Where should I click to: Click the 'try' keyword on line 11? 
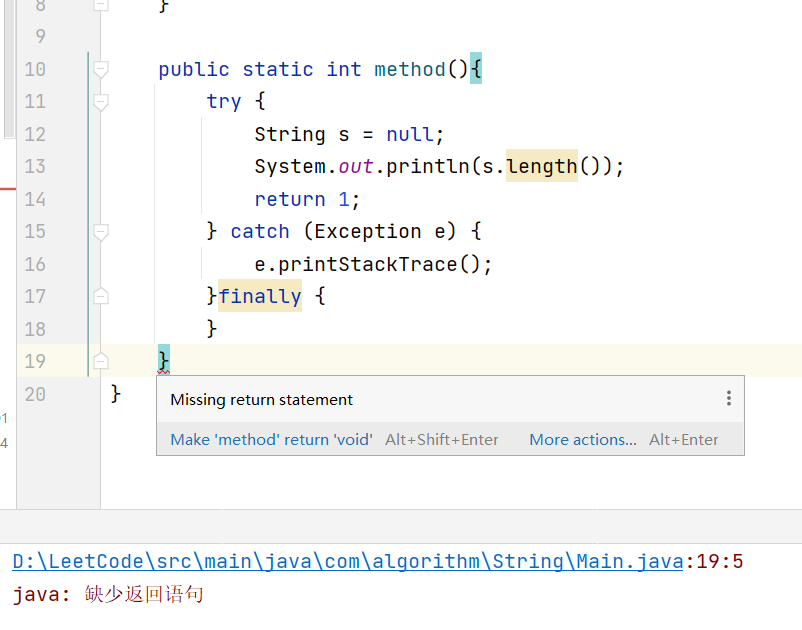point(224,102)
